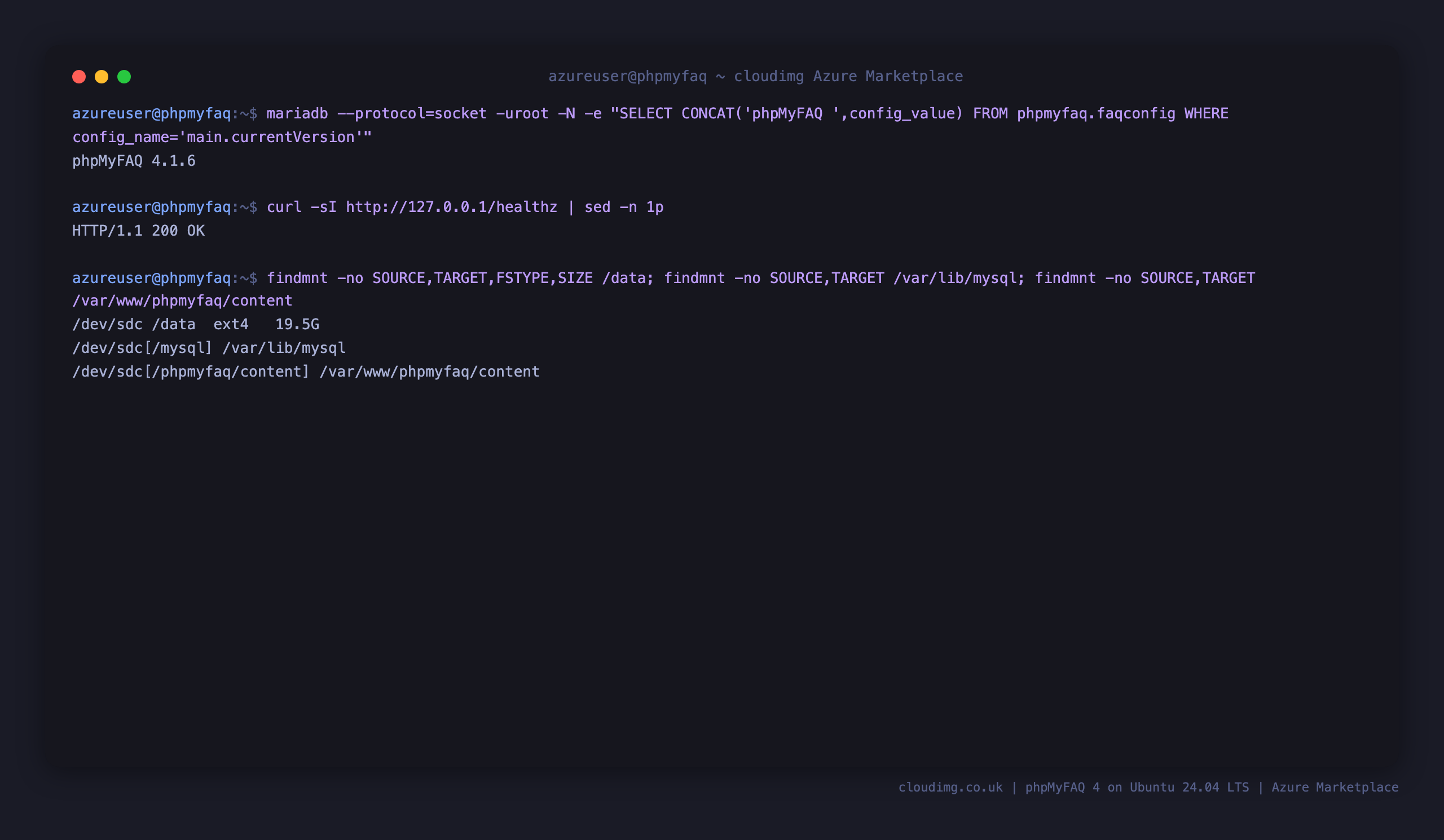Click the mariadb --protocol=socket command line
Screen dimensions: 1444x840
[748, 113]
